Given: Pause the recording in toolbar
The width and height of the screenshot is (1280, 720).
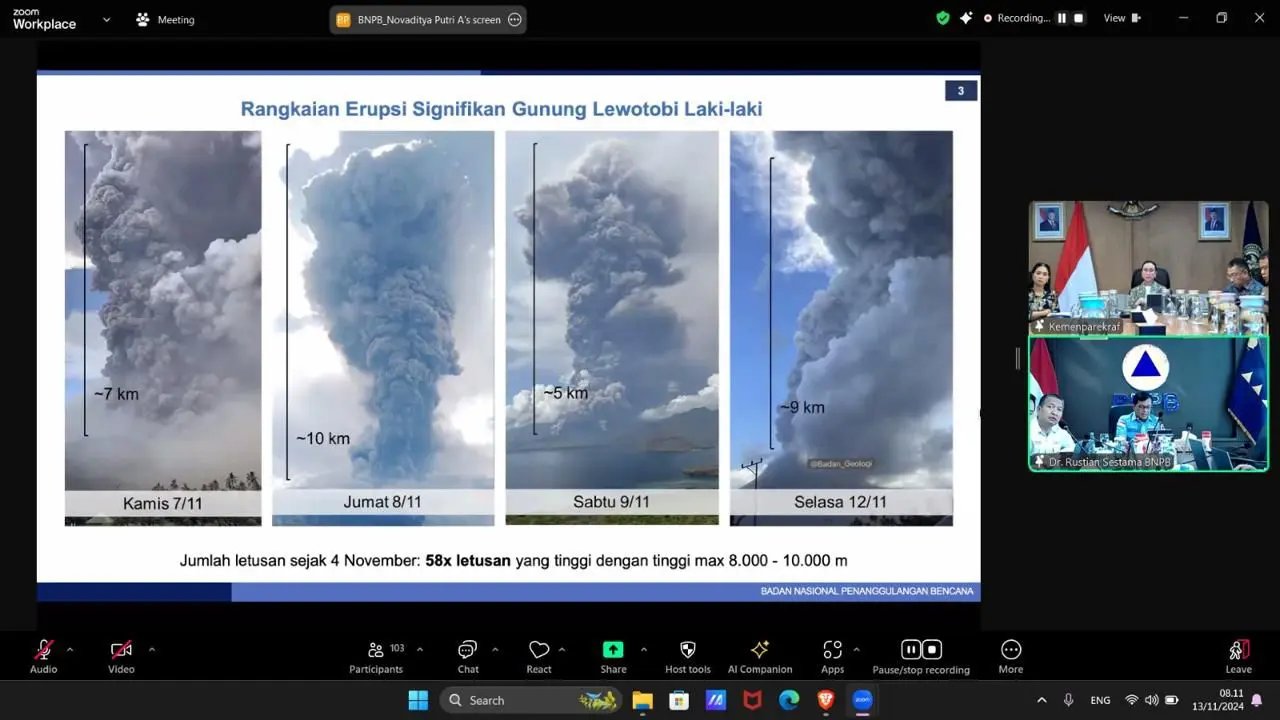Looking at the screenshot, I should point(910,650).
